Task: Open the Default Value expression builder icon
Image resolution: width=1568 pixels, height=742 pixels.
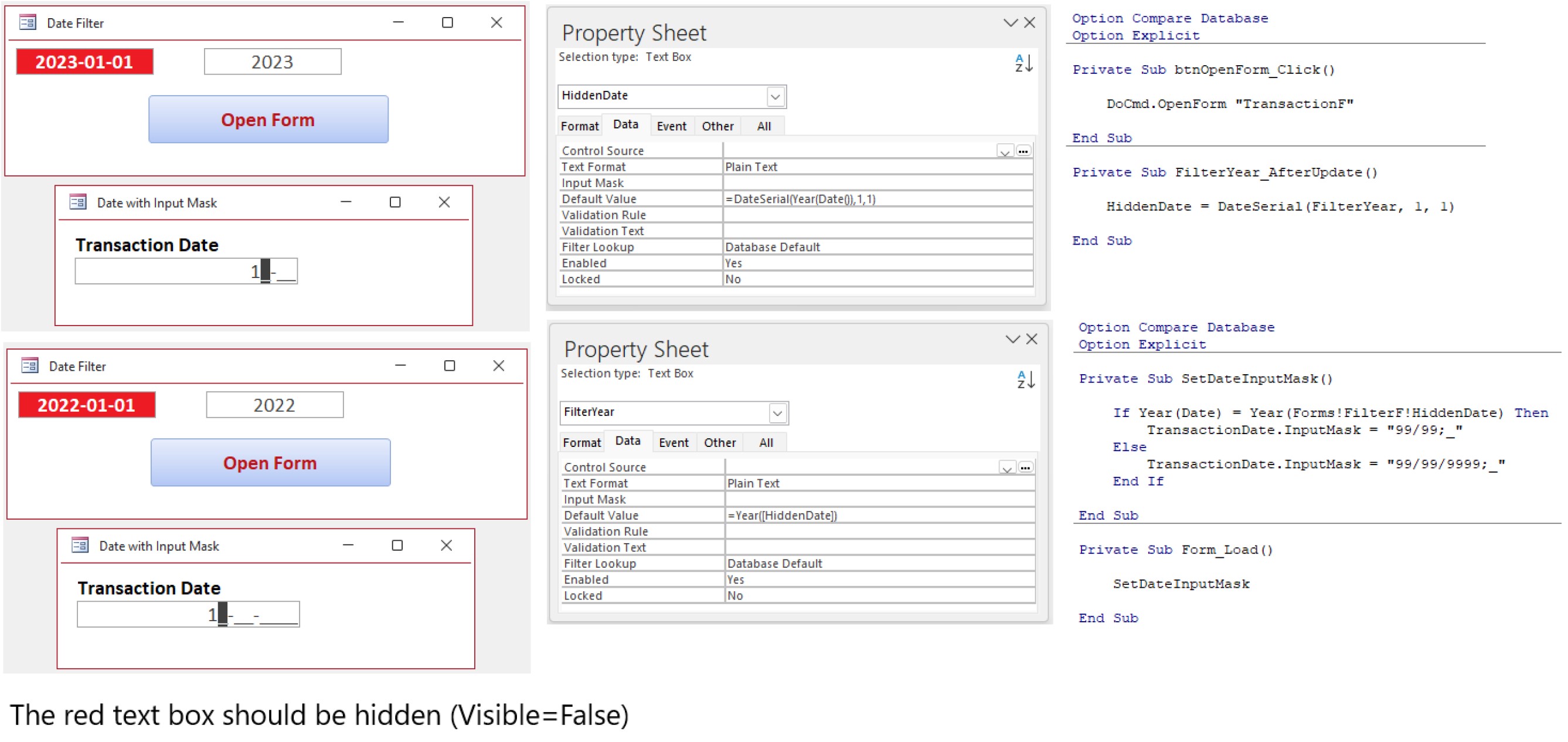Action: (x=1025, y=151)
